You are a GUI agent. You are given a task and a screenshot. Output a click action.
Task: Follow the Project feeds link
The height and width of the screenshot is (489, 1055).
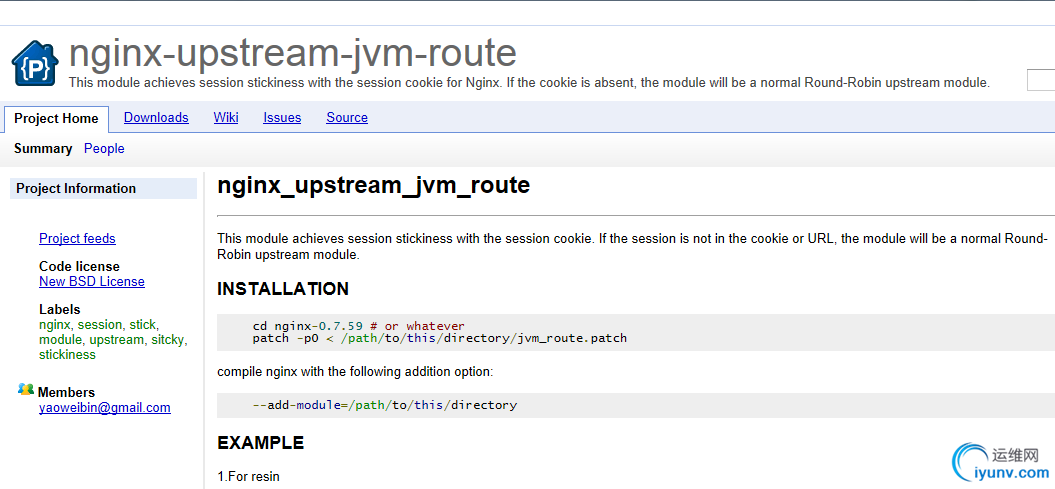click(x=77, y=239)
